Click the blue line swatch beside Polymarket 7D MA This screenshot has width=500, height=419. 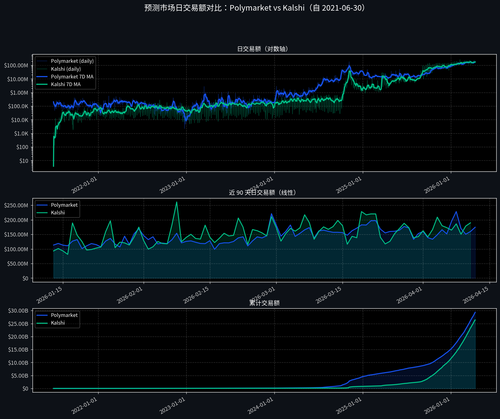(x=42, y=77)
